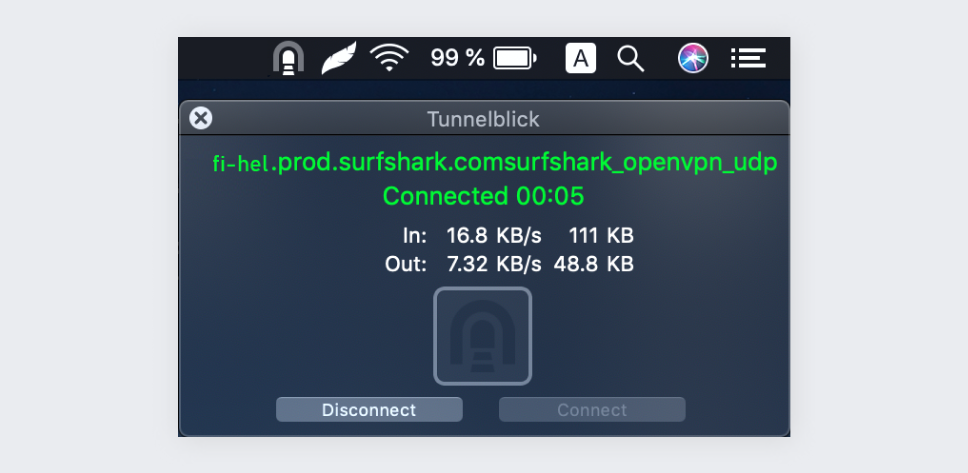Close the Tunnelblick status window

pos(201,119)
